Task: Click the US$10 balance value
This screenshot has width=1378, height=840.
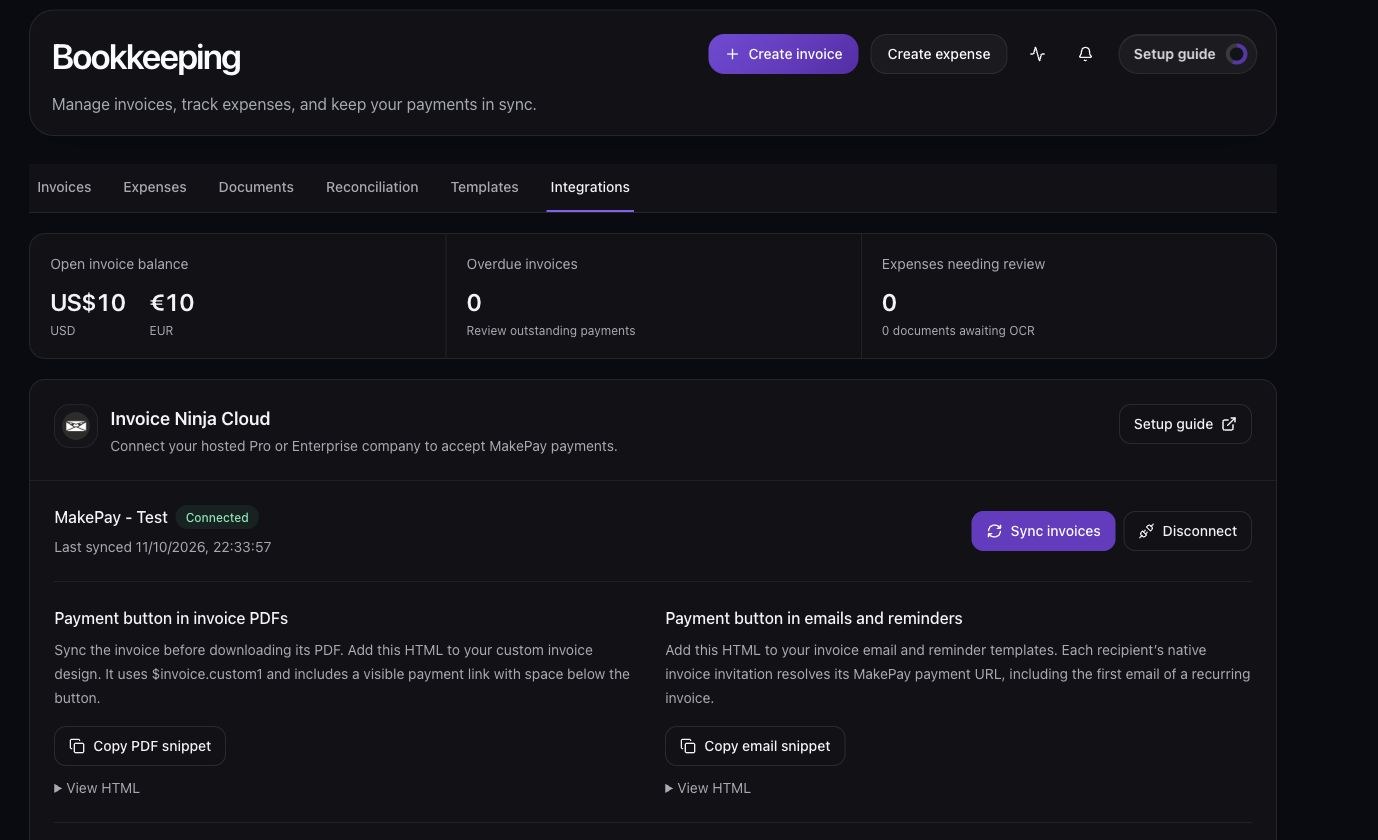Action: (x=88, y=303)
